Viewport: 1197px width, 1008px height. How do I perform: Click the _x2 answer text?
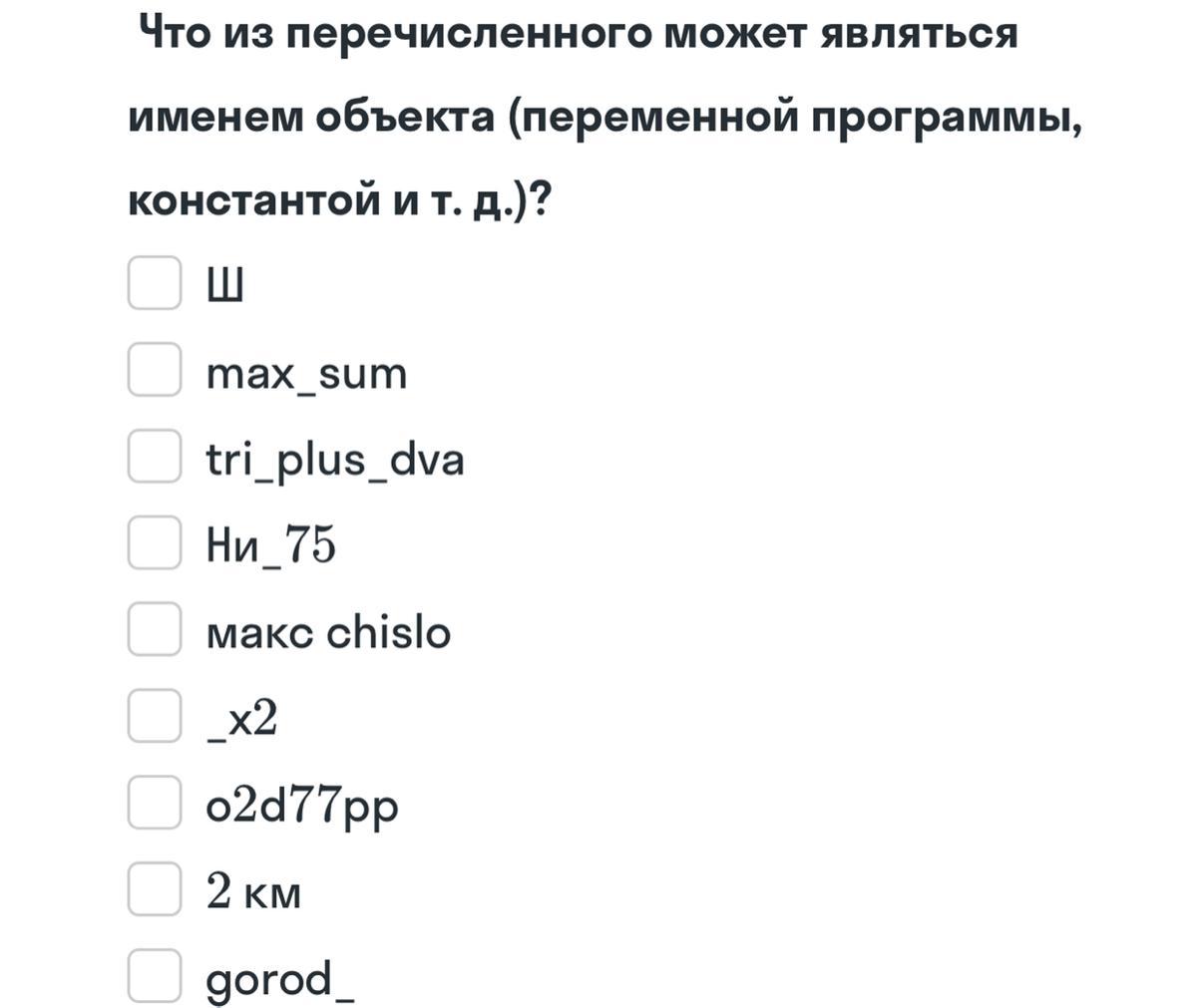(242, 719)
